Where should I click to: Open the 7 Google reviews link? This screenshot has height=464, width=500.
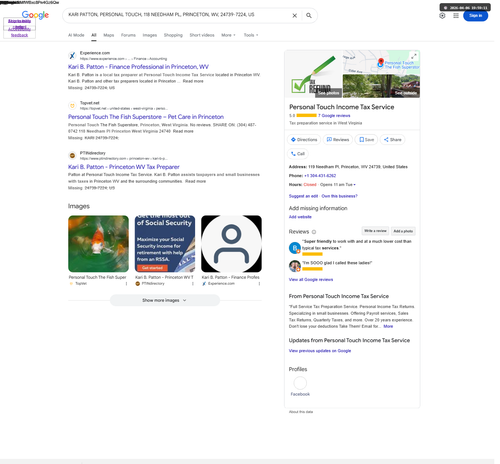334,116
